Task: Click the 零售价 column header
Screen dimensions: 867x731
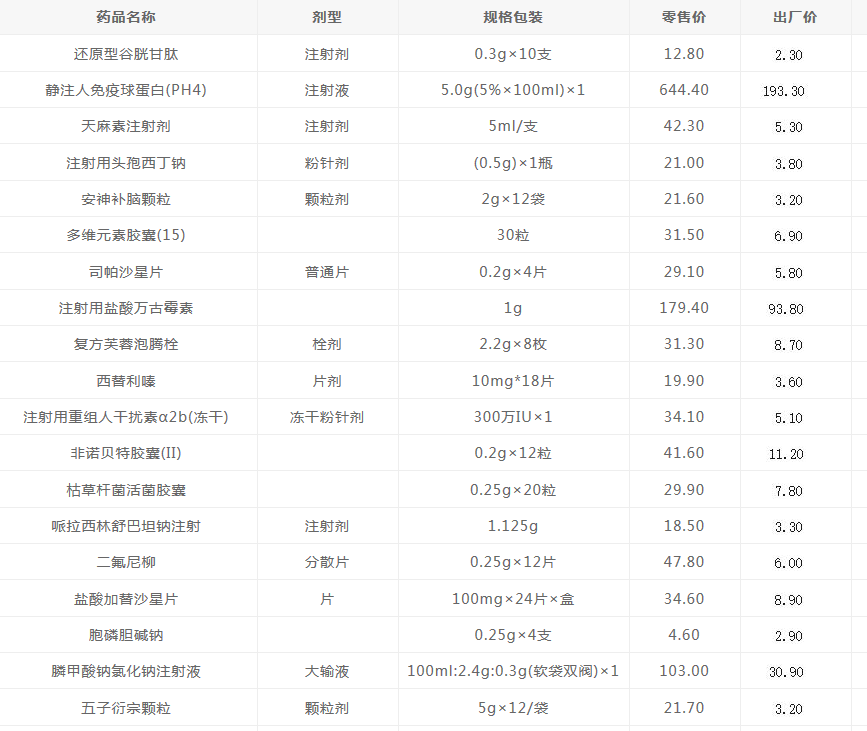Action: (x=684, y=17)
